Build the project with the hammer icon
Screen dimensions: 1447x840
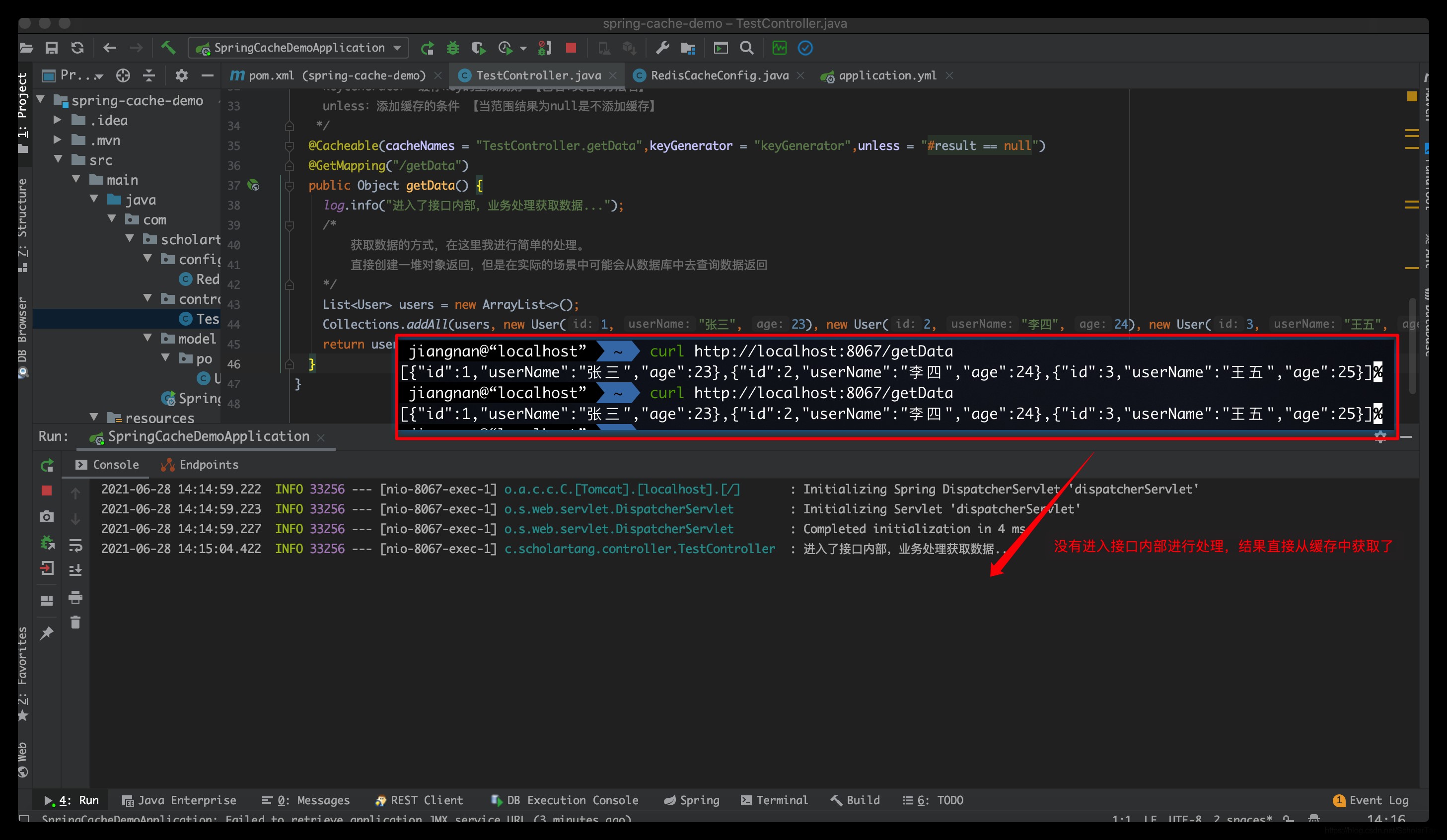(x=168, y=48)
